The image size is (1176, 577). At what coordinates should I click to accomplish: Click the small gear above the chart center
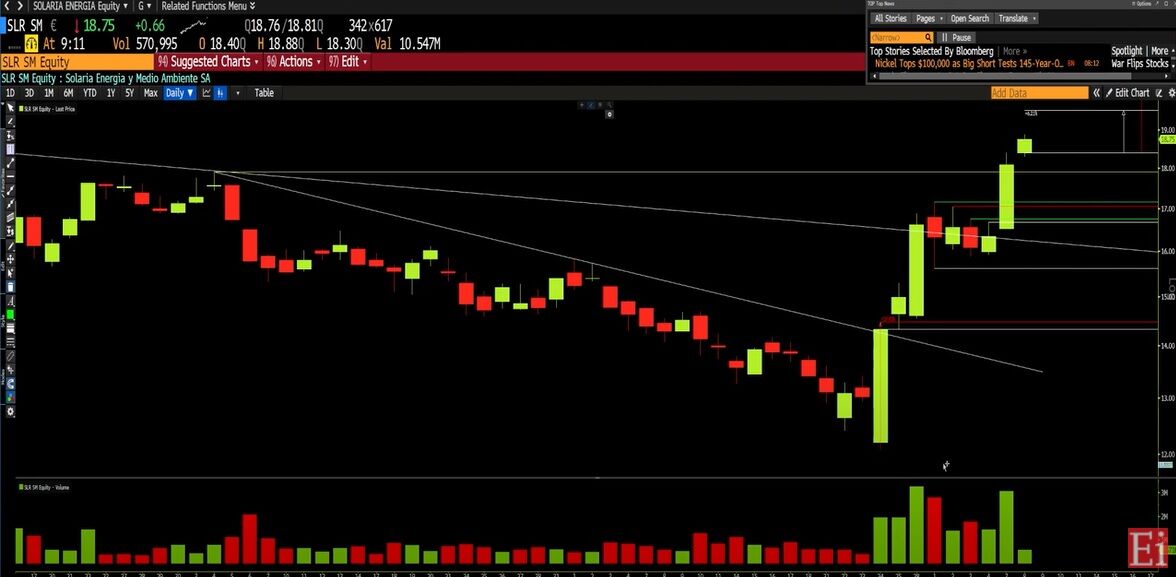tap(610, 114)
